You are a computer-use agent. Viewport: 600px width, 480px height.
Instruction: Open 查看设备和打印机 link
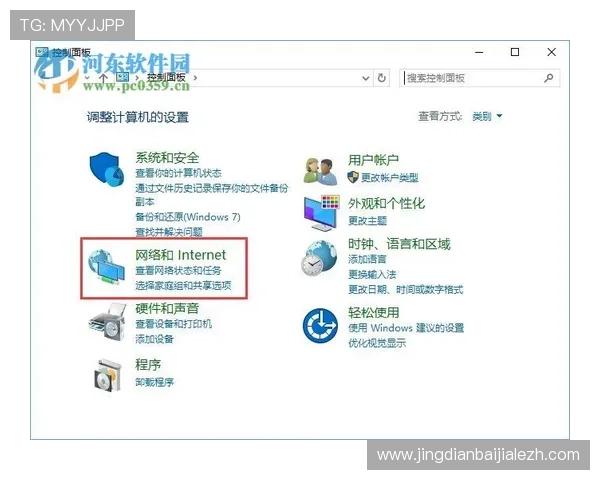pyautogui.click(x=173, y=324)
